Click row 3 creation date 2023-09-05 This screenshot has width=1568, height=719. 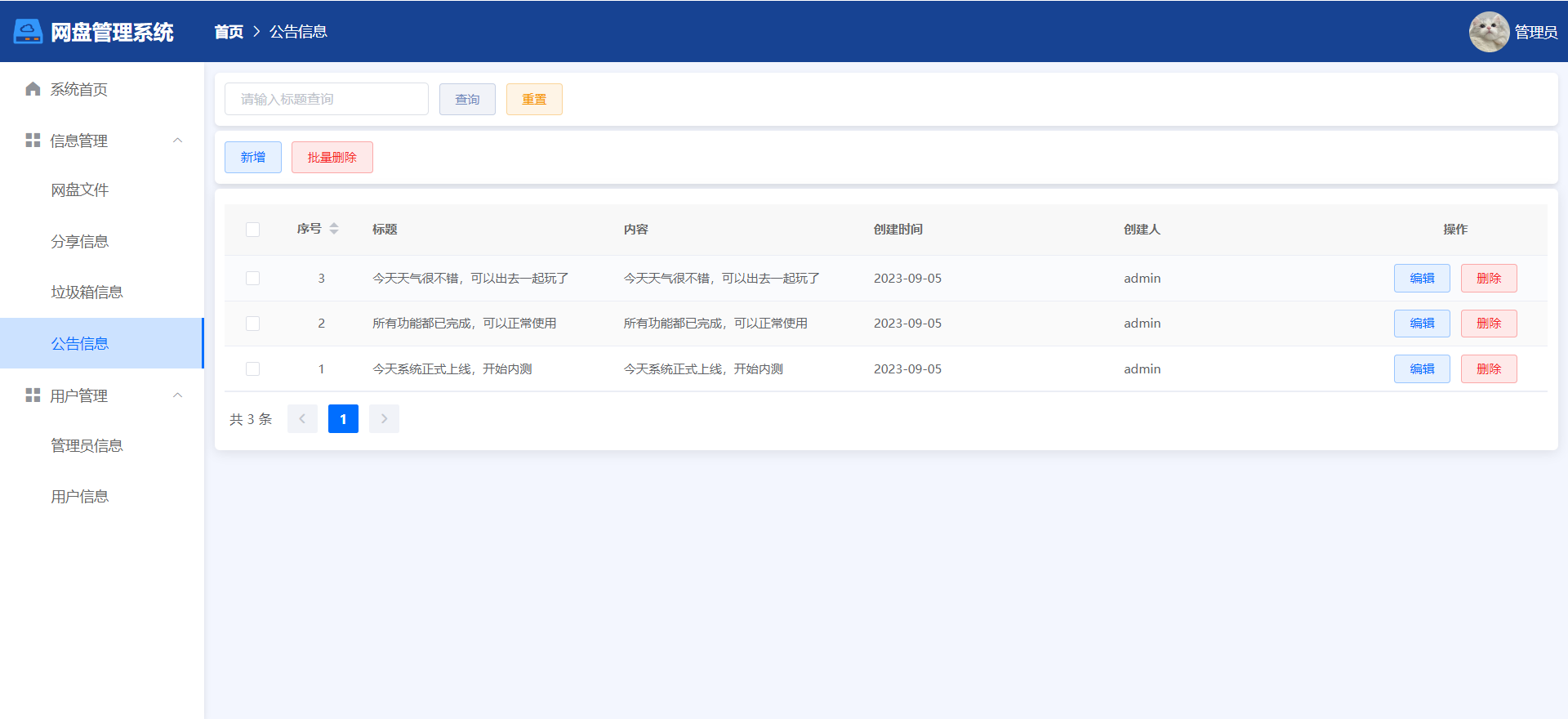coord(907,279)
